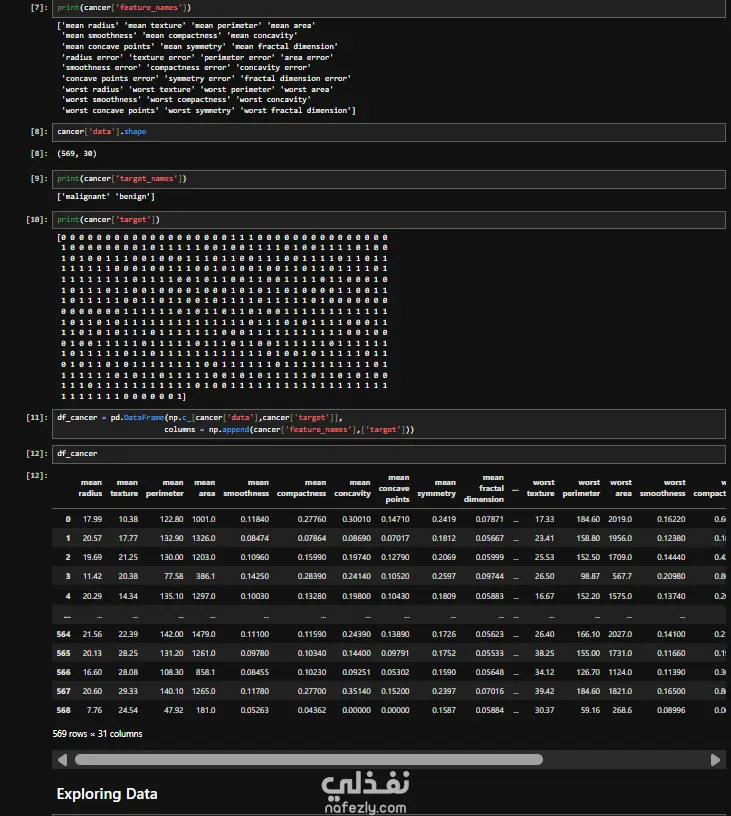Click the '569 rows × 31 columns' summary
Image resolution: width=731 pixels, height=816 pixels.
(97, 734)
